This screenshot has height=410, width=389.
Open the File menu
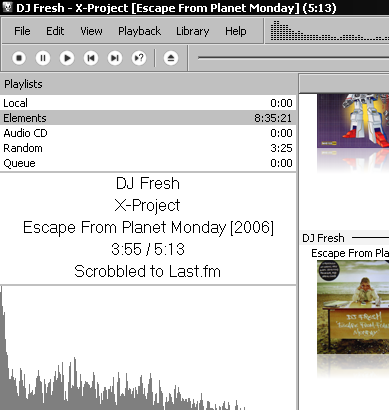(22, 31)
